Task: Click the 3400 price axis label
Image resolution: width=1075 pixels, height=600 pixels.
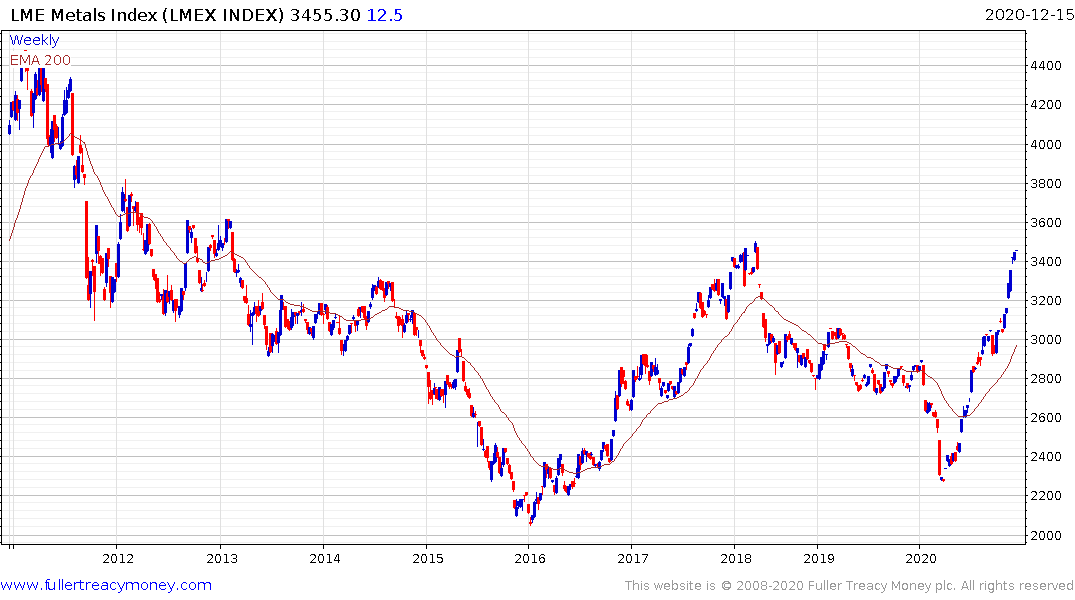Action: (1046, 262)
